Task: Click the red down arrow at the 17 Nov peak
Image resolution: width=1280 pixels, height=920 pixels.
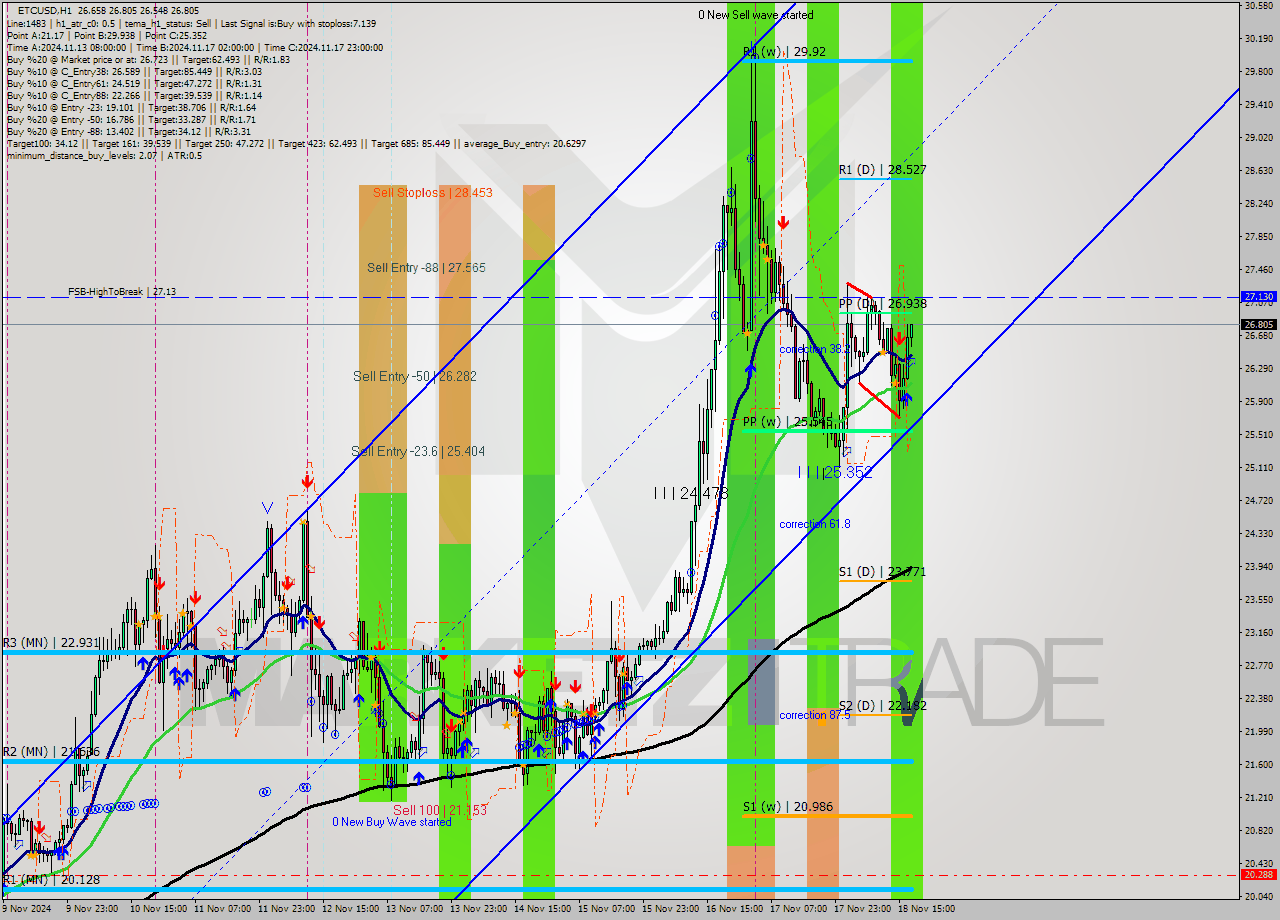Action: [783, 223]
